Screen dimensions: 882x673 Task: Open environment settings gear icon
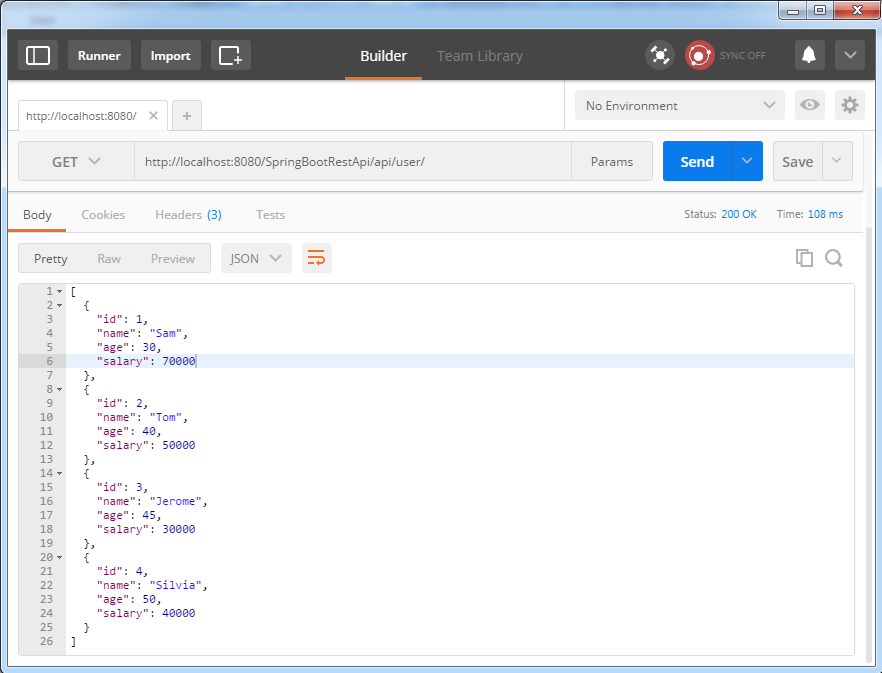tap(849, 104)
